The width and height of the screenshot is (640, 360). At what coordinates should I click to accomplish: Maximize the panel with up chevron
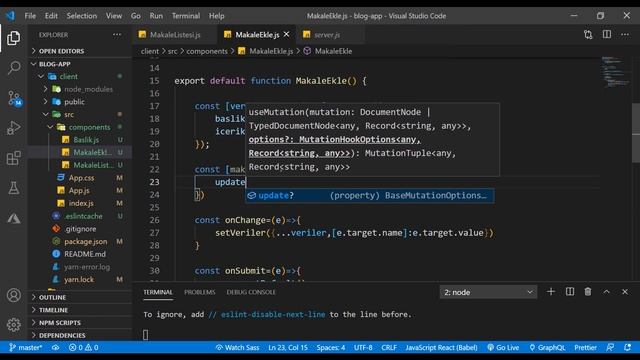pyautogui.click(x=607, y=292)
